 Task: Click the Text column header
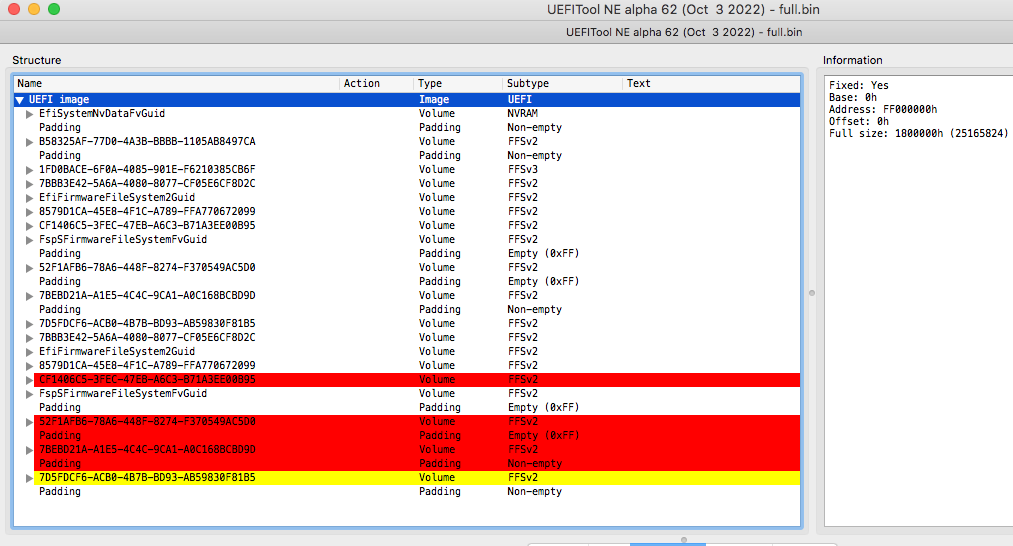[711, 83]
